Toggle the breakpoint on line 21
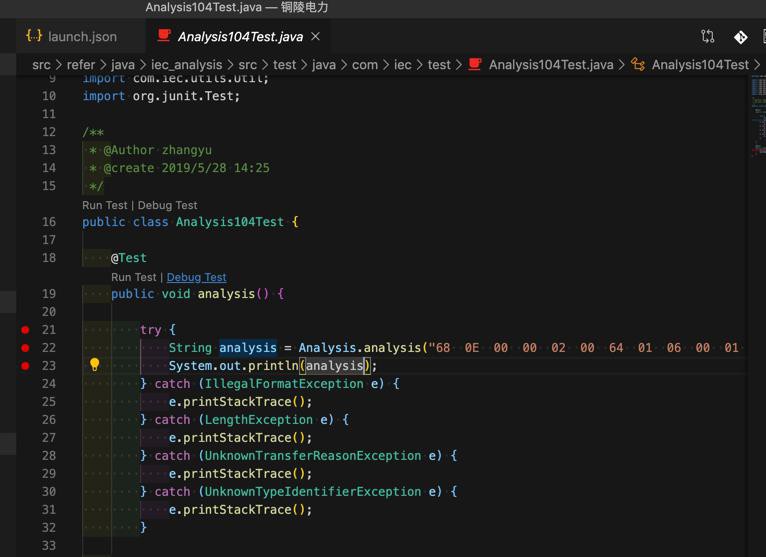 click(x=25, y=330)
